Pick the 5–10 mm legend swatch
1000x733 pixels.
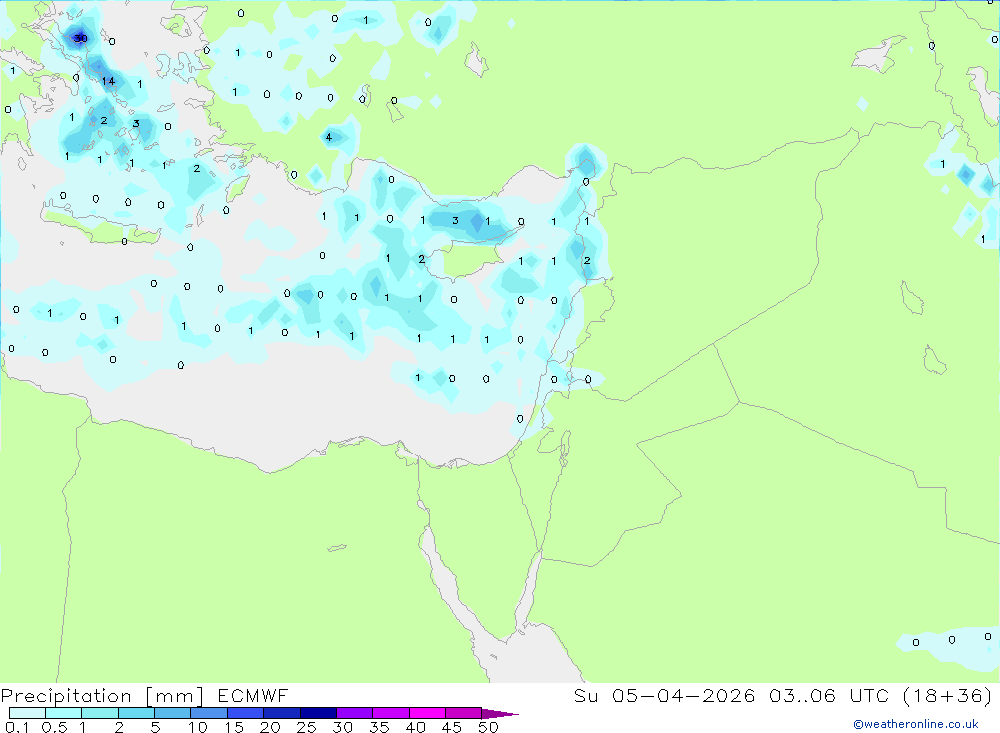click(172, 713)
